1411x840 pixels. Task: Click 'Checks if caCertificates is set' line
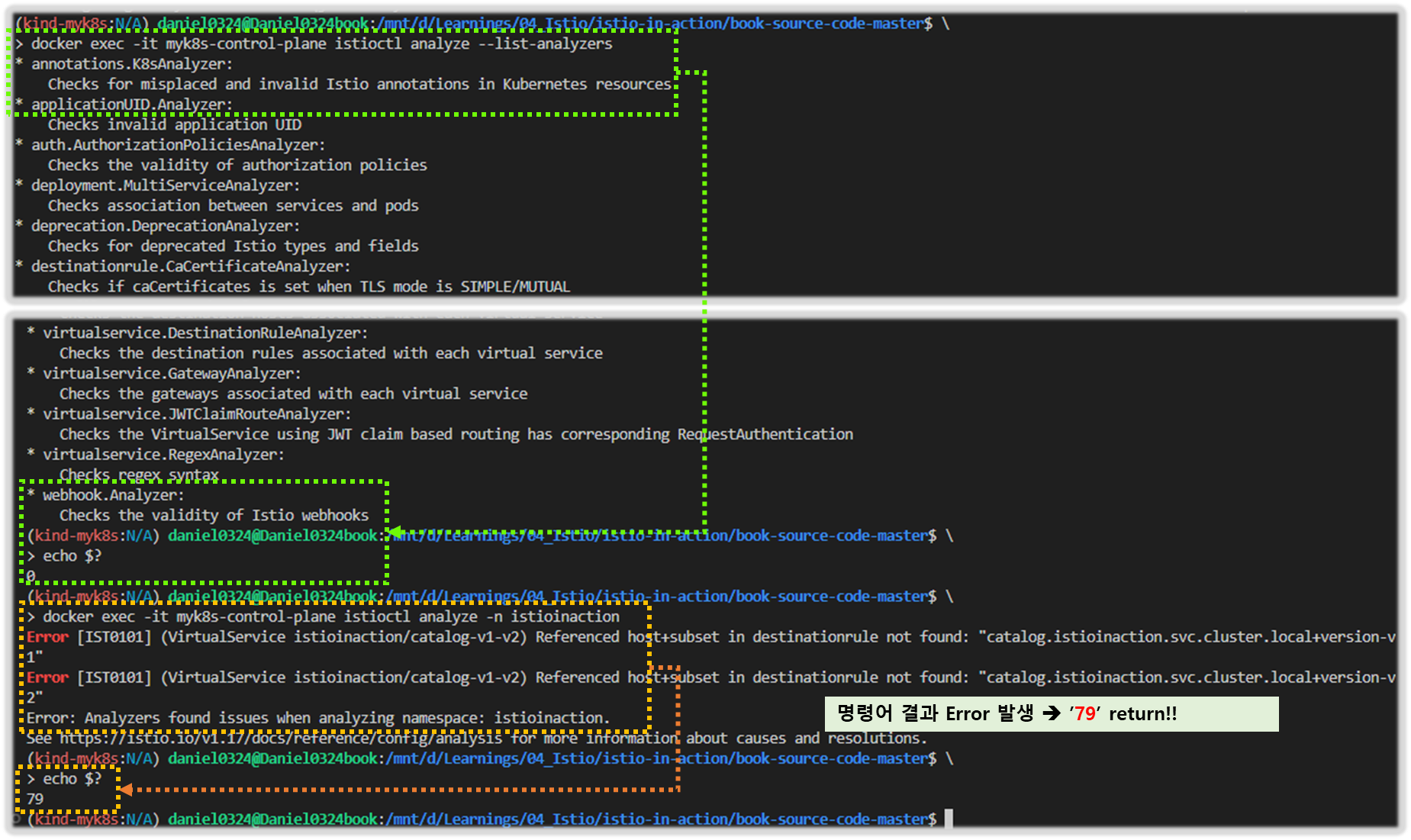[x=309, y=287]
